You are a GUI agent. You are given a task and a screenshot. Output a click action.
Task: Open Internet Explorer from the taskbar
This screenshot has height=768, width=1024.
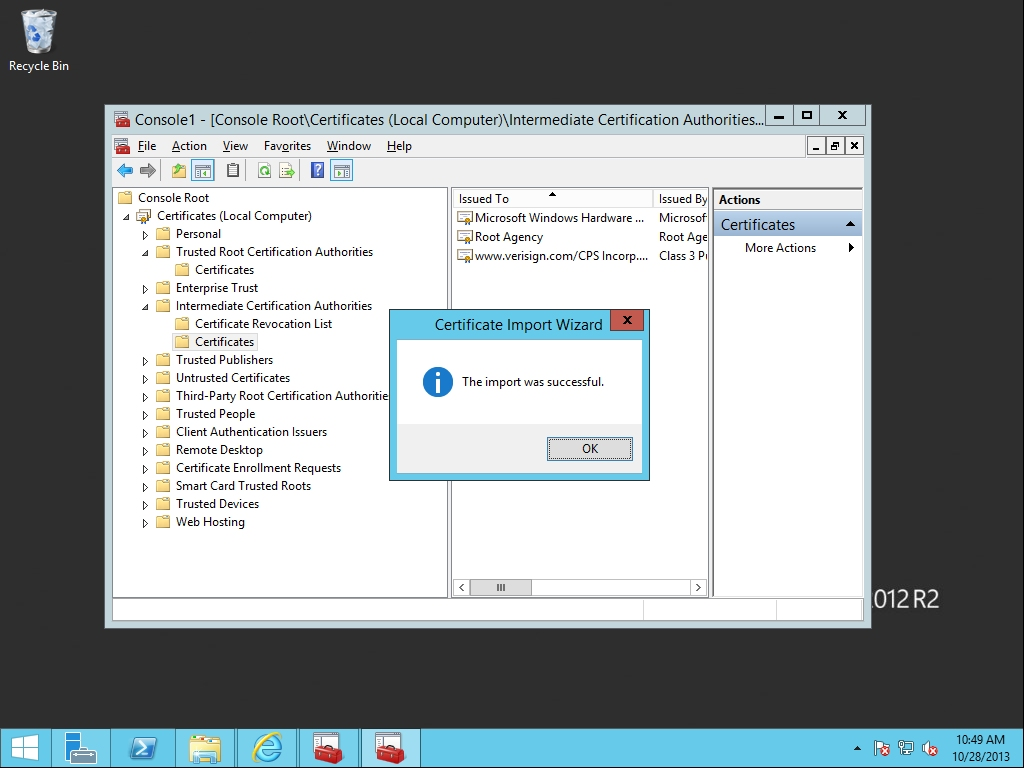pyautogui.click(x=267, y=748)
